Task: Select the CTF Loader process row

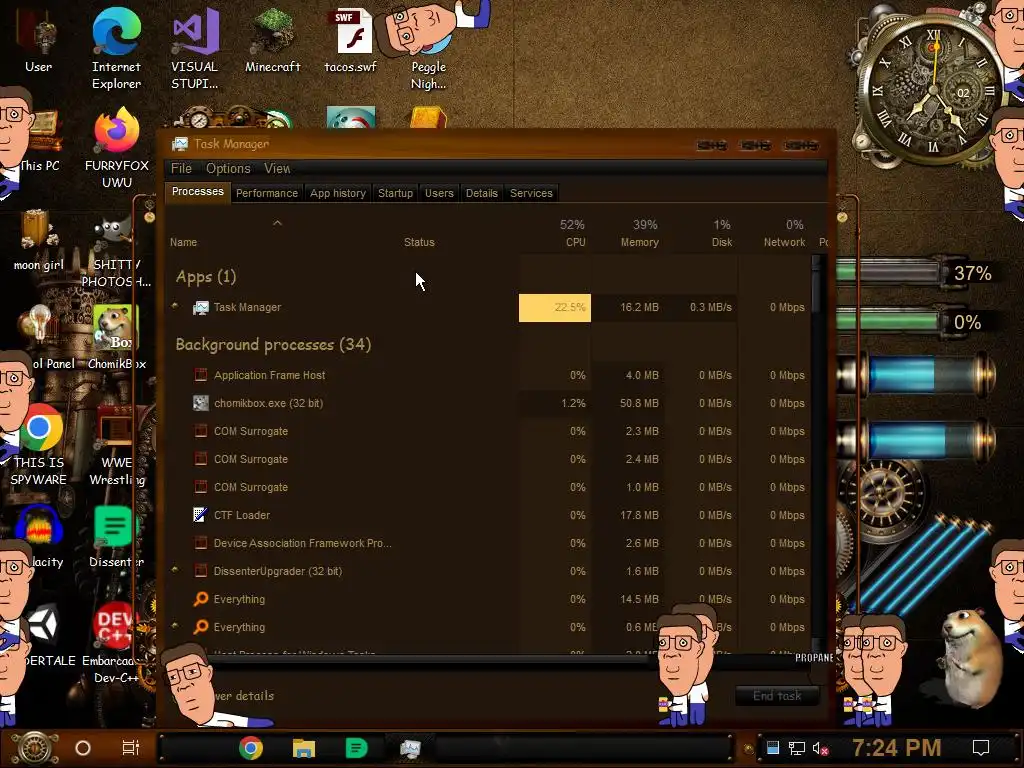Action: pos(488,515)
